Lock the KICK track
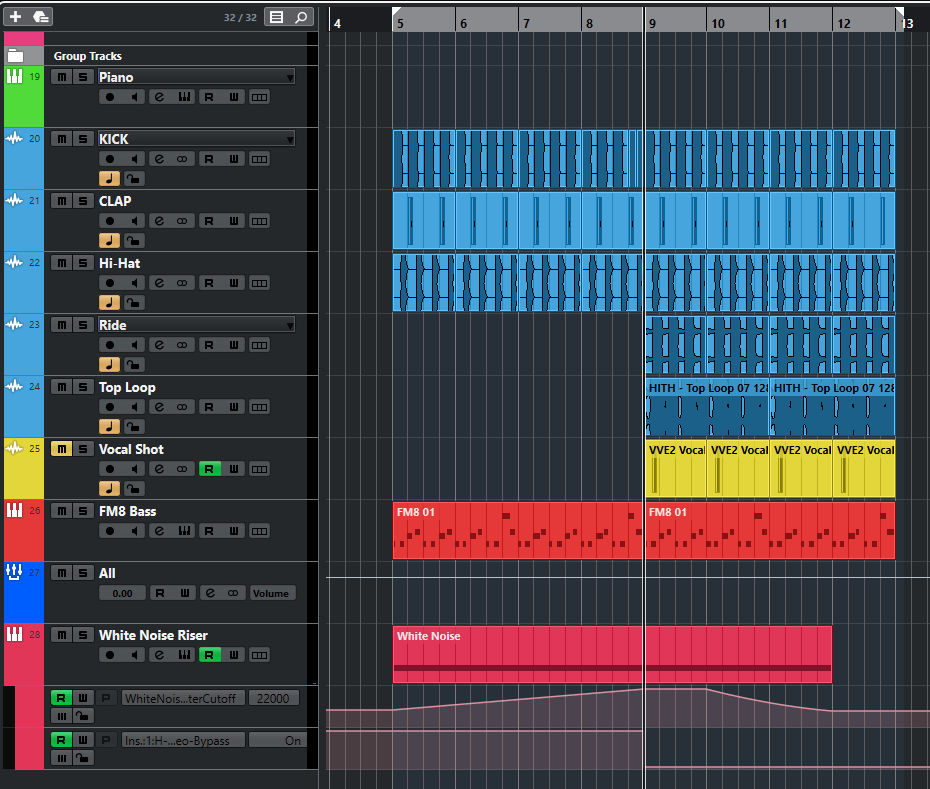This screenshot has height=789, width=930. coord(133,179)
